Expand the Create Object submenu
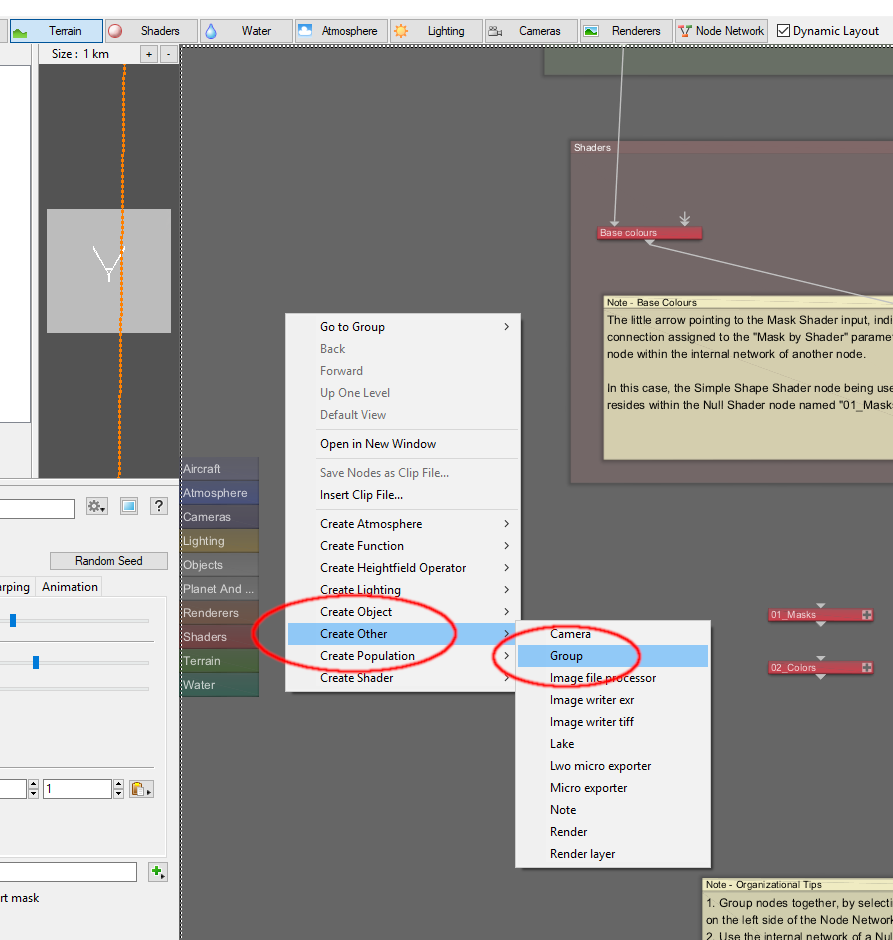This screenshot has height=940, width=893. click(403, 612)
